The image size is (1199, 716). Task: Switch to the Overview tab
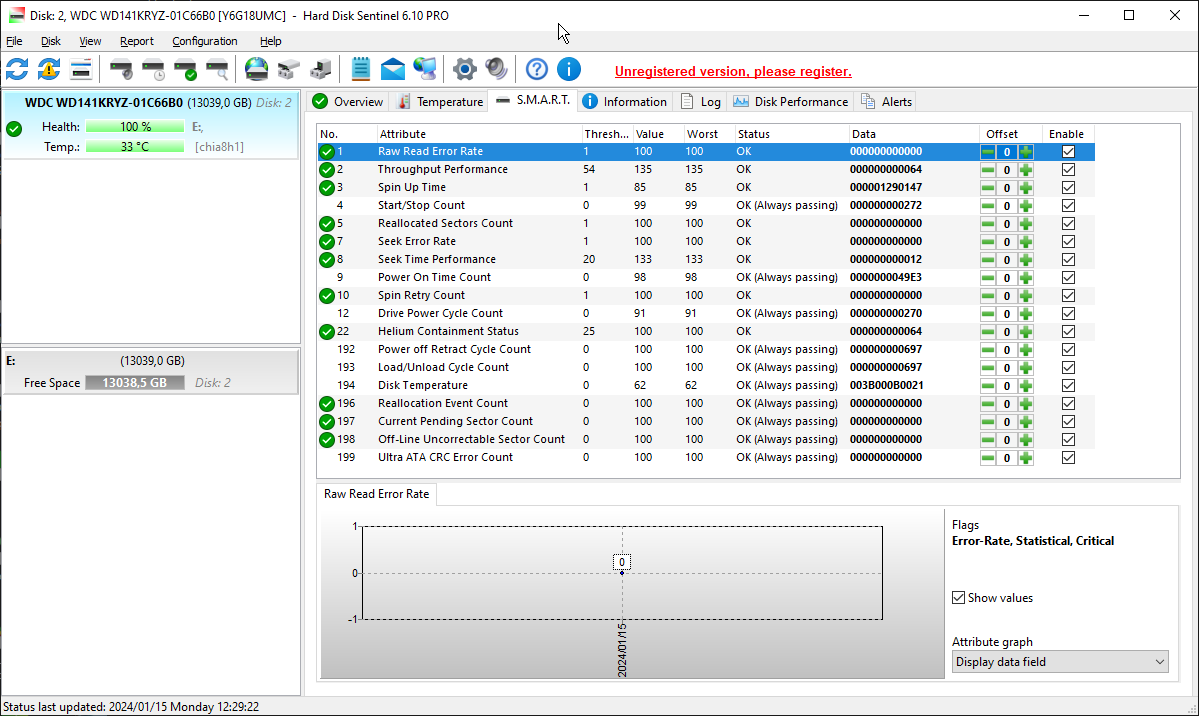coord(349,102)
